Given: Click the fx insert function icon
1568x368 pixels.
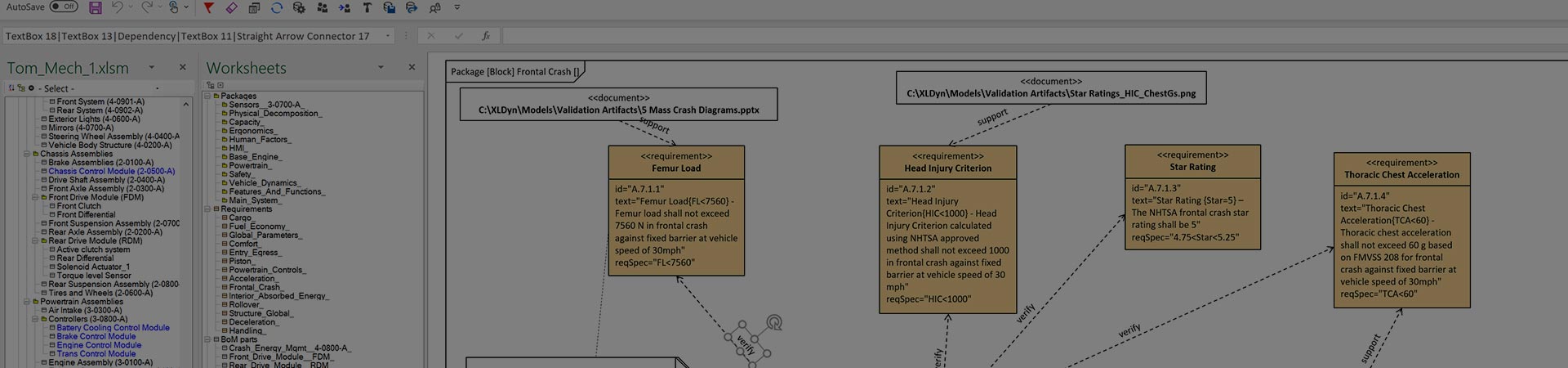Looking at the screenshot, I should point(485,36).
